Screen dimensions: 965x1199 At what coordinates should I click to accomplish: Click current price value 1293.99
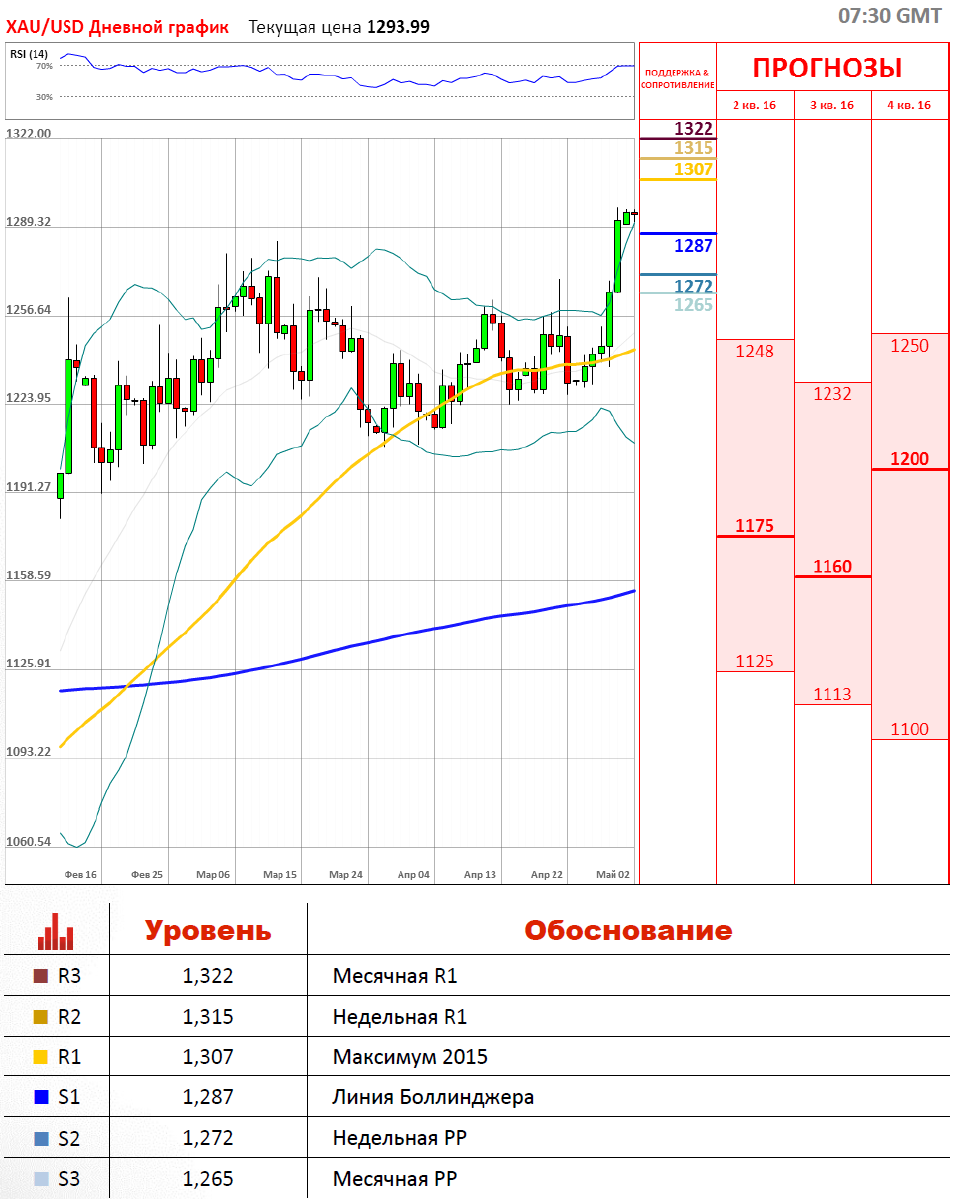pos(398,27)
